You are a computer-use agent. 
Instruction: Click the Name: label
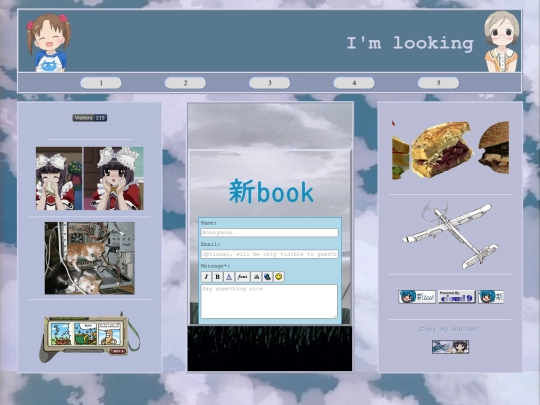(209, 223)
